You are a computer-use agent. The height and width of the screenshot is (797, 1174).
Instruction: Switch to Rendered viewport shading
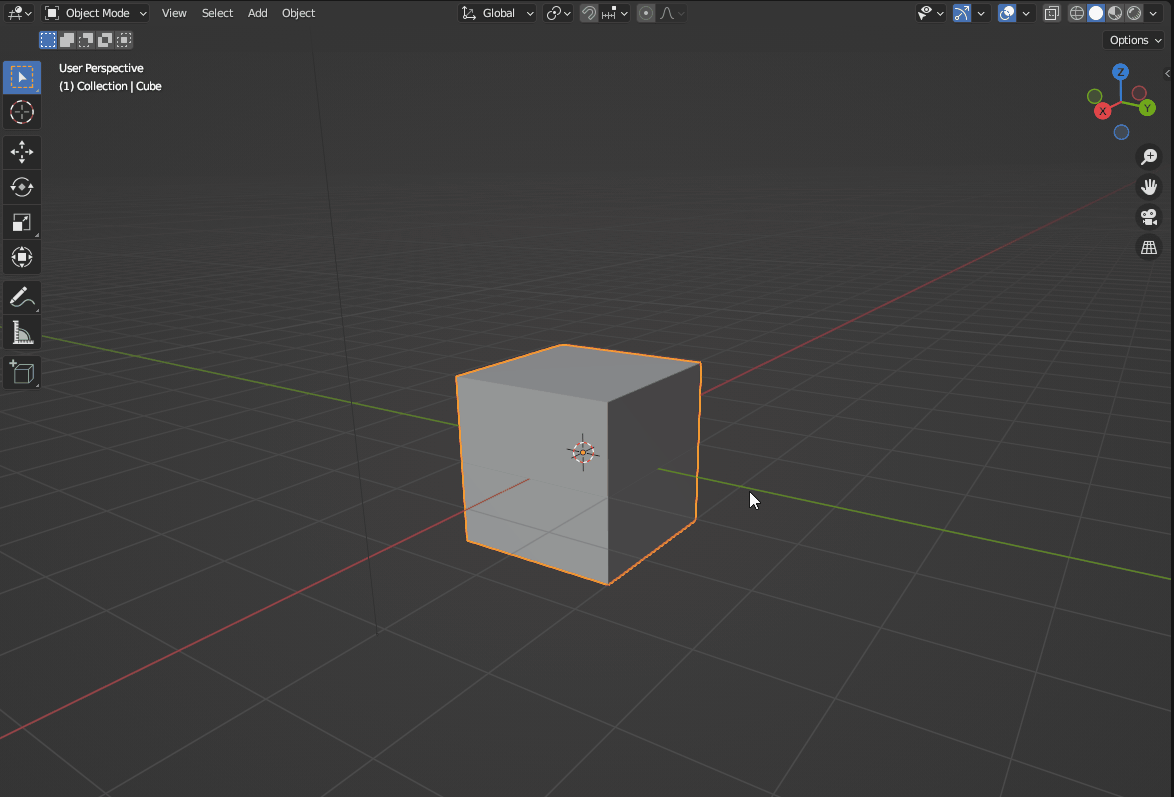(x=1134, y=13)
